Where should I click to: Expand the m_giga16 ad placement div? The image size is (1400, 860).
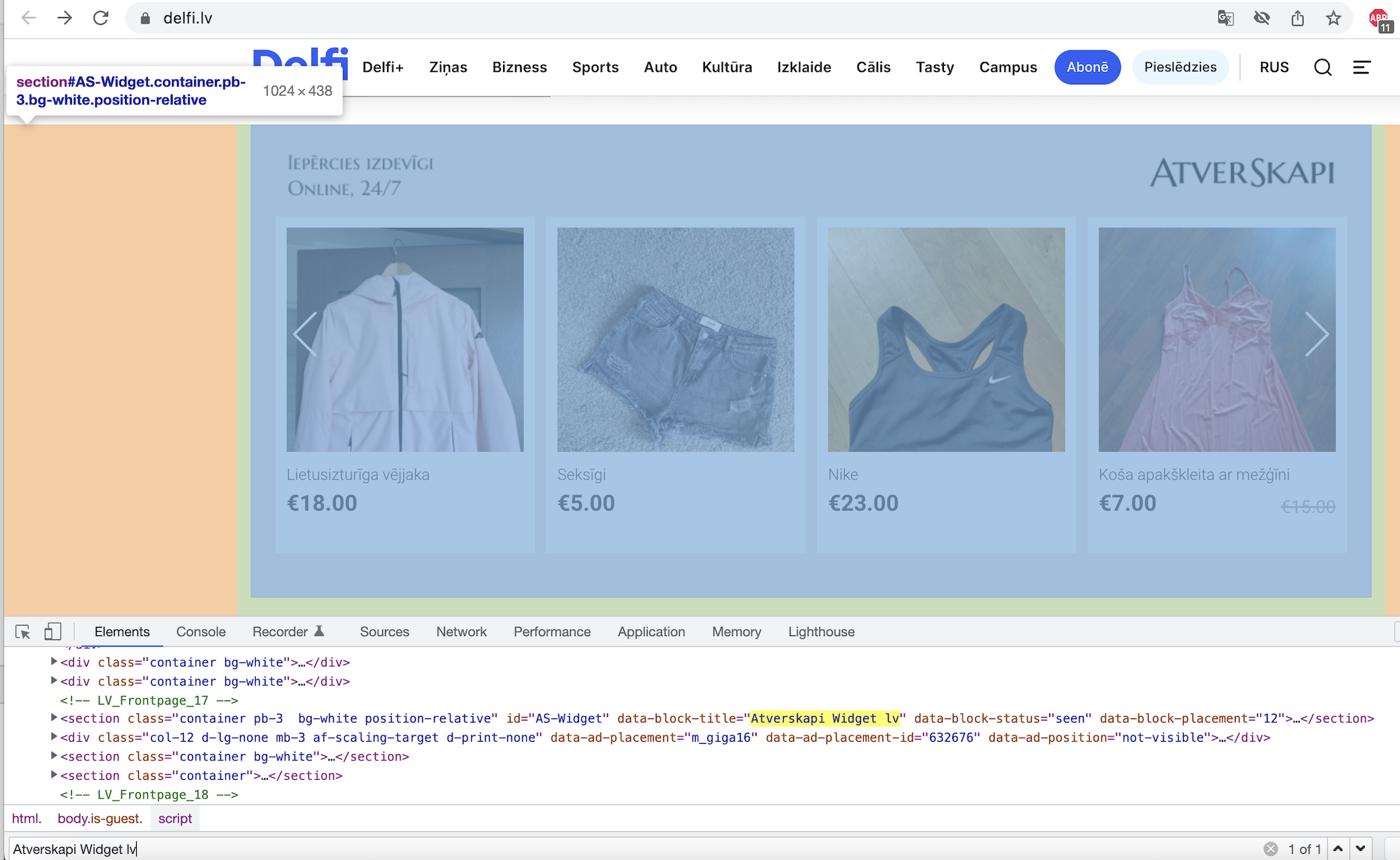(x=54, y=737)
